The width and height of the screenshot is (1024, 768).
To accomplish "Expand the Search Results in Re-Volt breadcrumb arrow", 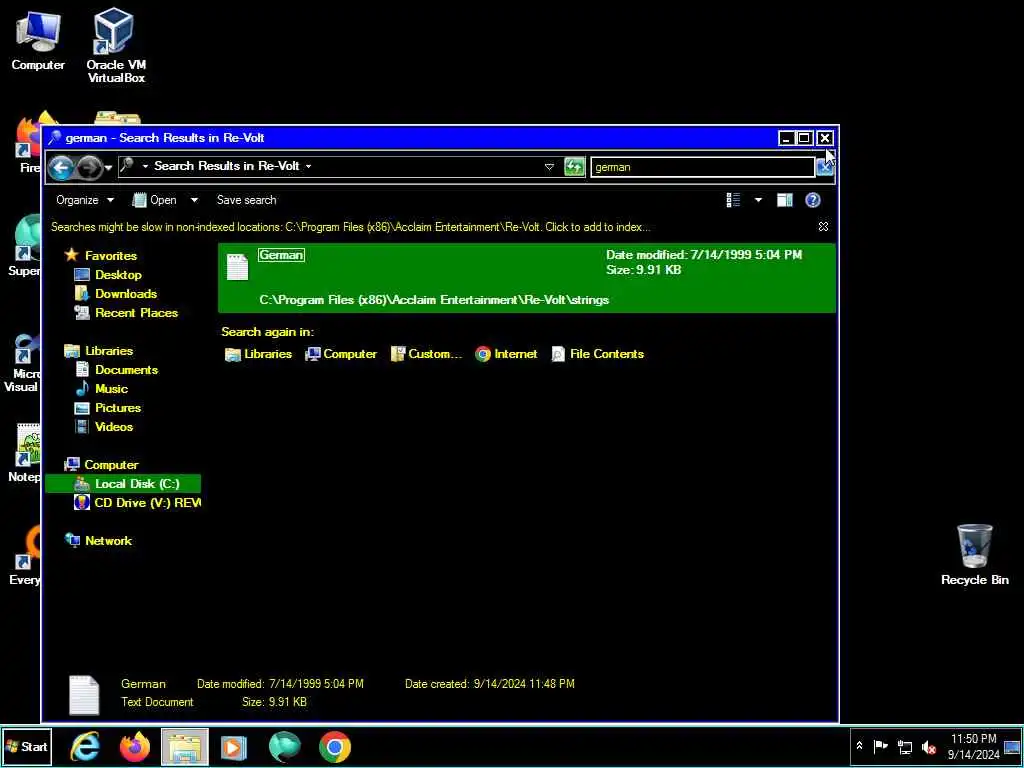I will coord(308,167).
